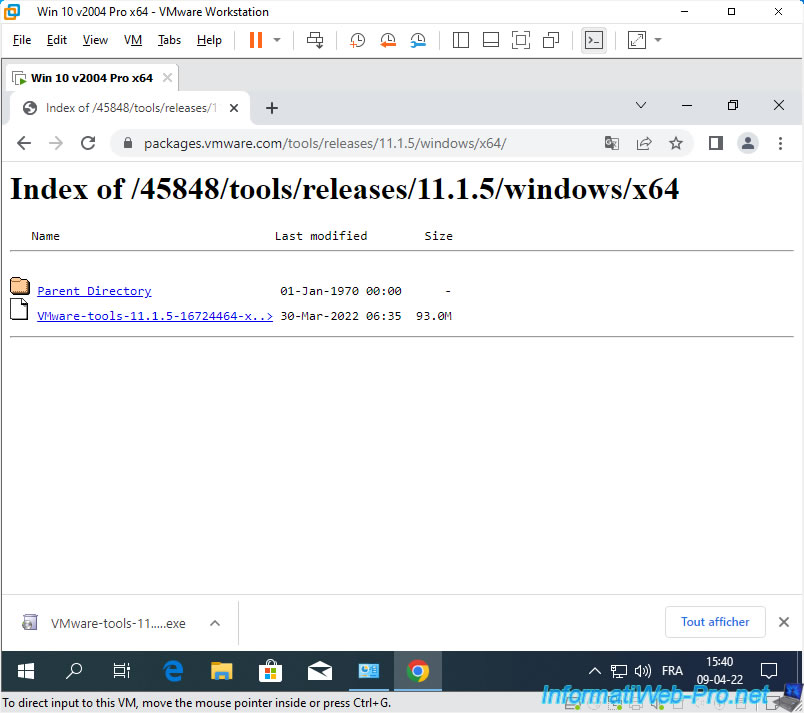Screen dimensions: 804x713
Task: Change FRA input language
Action: [x=672, y=670]
